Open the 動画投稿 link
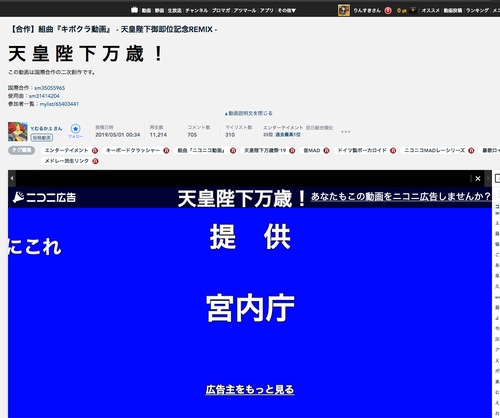This screenshot has width=500, height=418. (x=453, y=11)
